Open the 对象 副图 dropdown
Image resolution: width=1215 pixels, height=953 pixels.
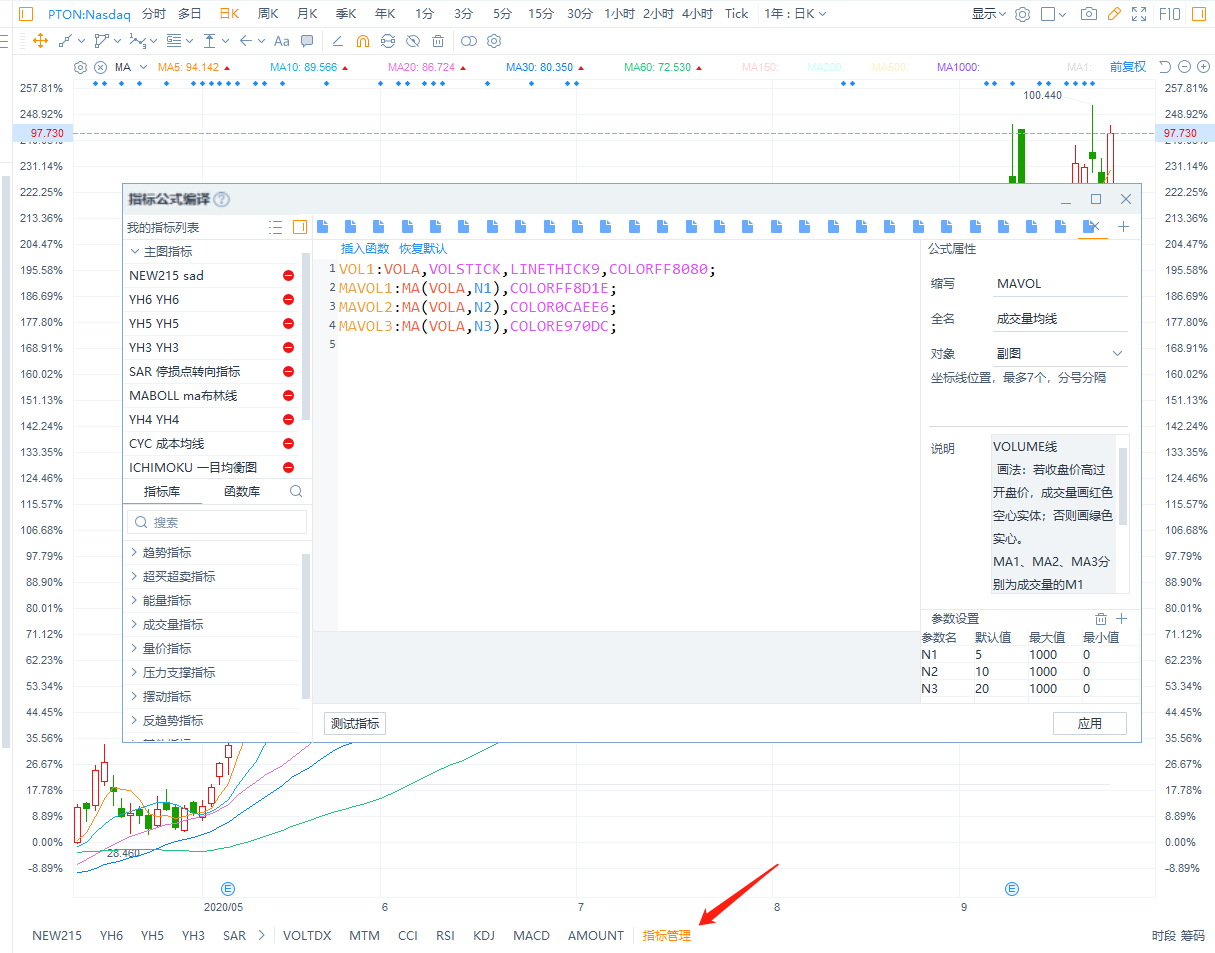coord(1060,353)
